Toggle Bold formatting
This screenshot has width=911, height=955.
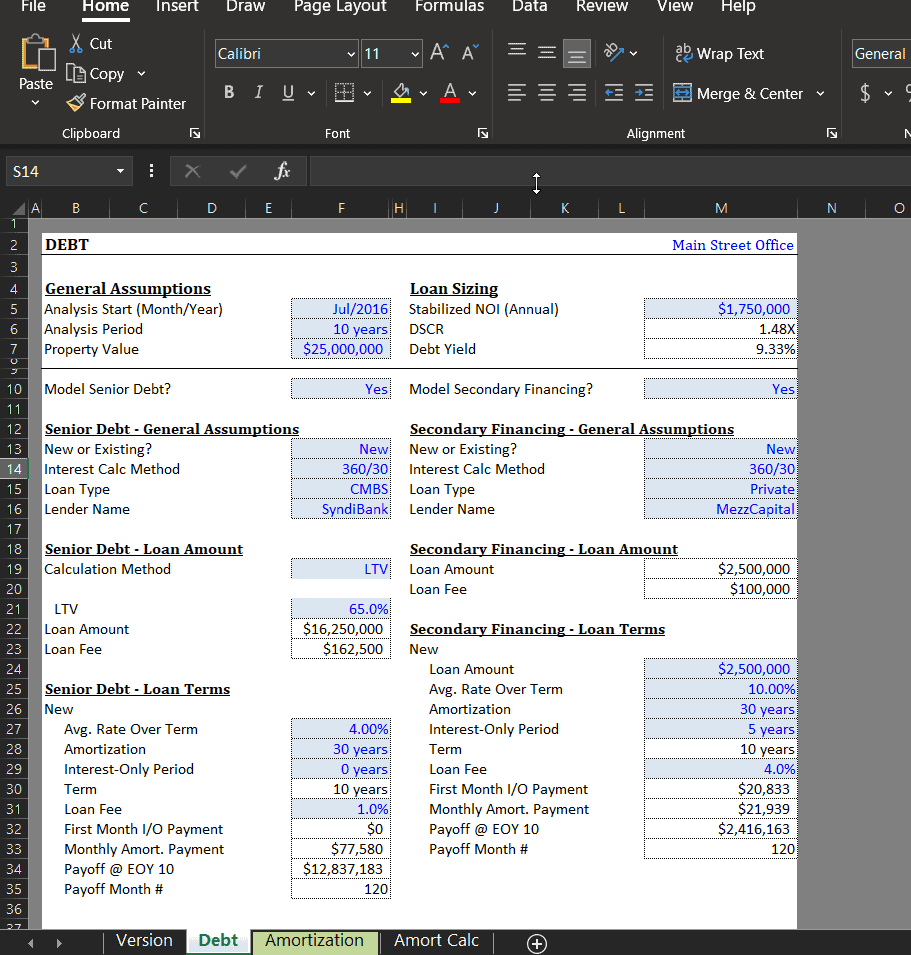click(x=229, y=93)
